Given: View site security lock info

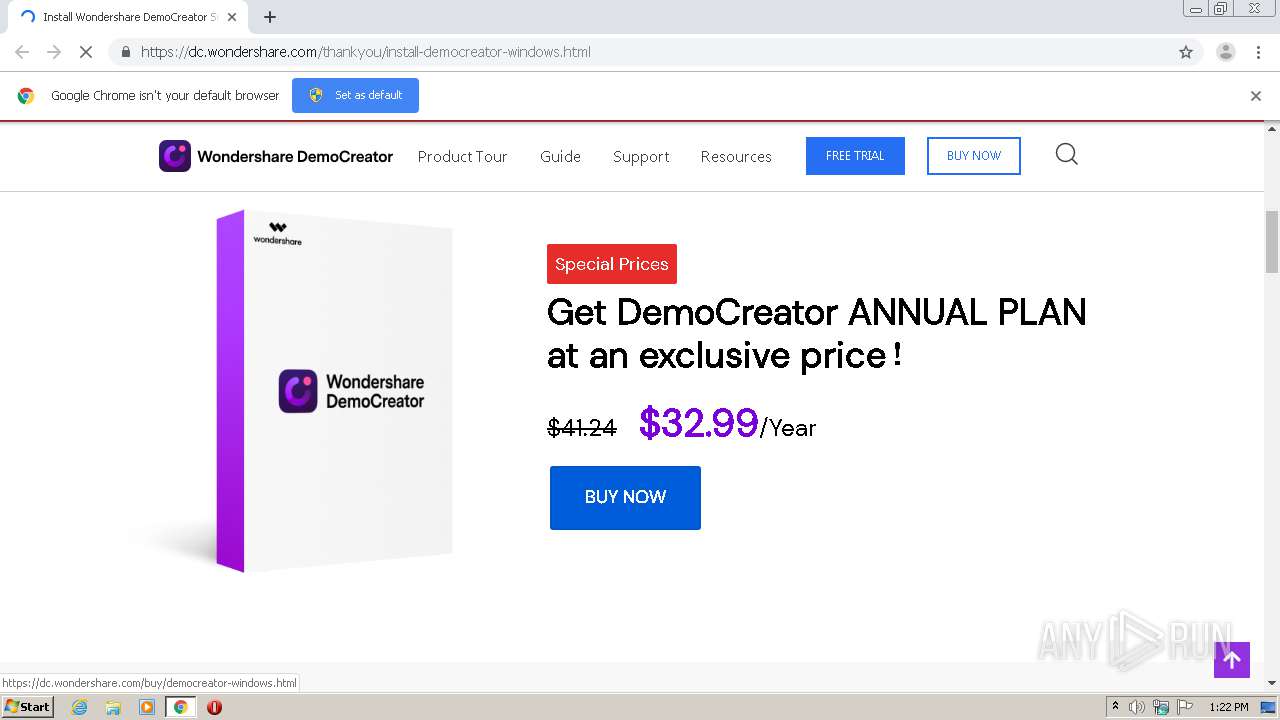Looking at the screenshot, I should point(126,52).
